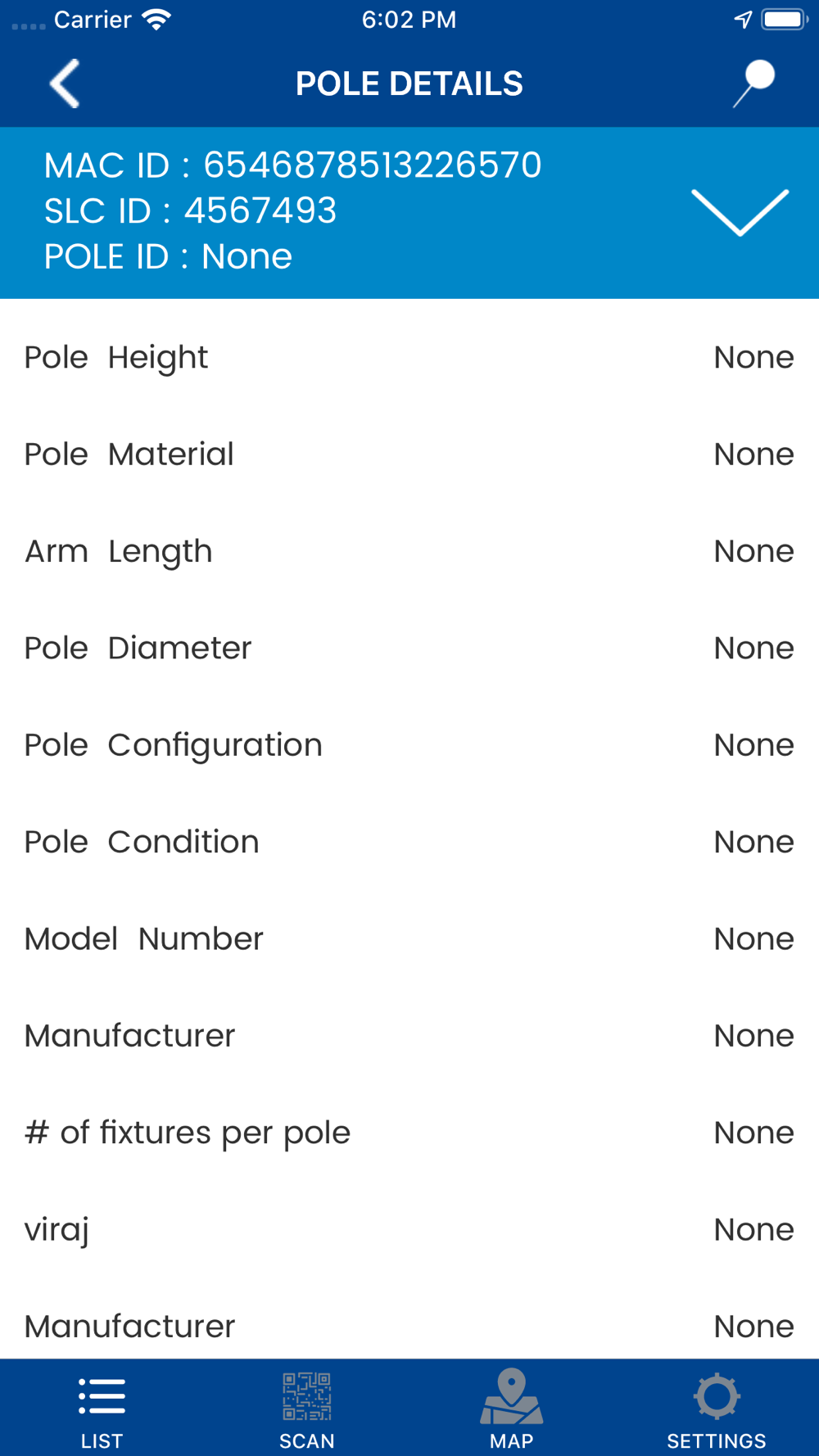The width and height of the screenshot is (819, 1456).
Task: Tap the battery icon in status bar
Action: pos(785,20)
